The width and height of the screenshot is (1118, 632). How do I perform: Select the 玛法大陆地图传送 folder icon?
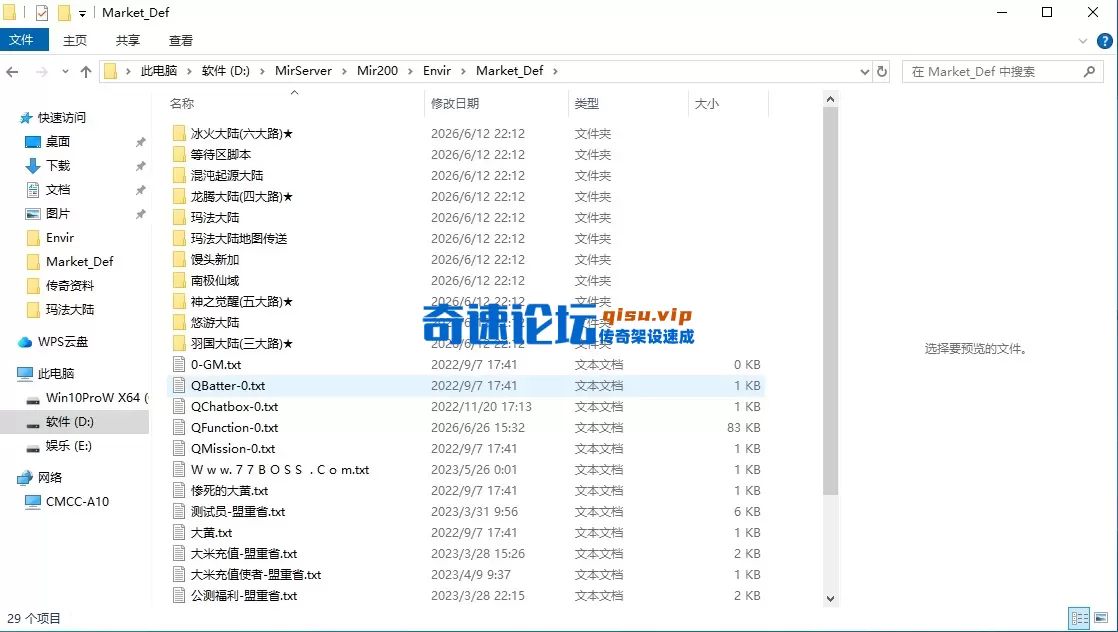point(179,238)
